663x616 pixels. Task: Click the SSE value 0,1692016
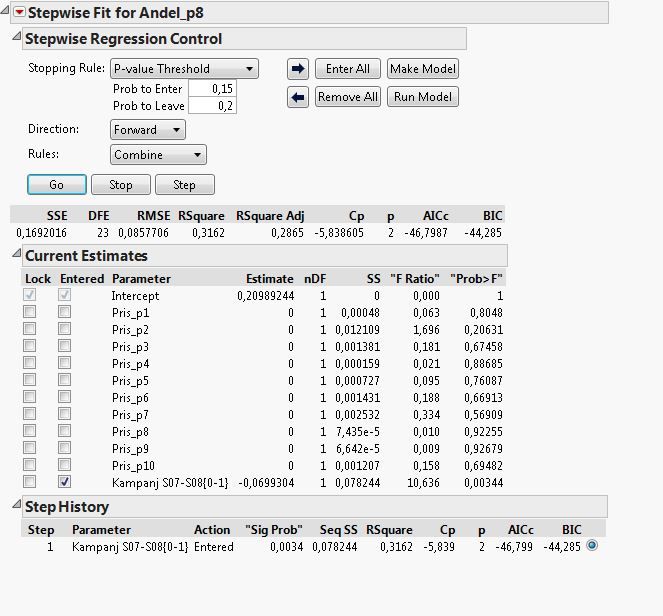click(x=41, y=233)
